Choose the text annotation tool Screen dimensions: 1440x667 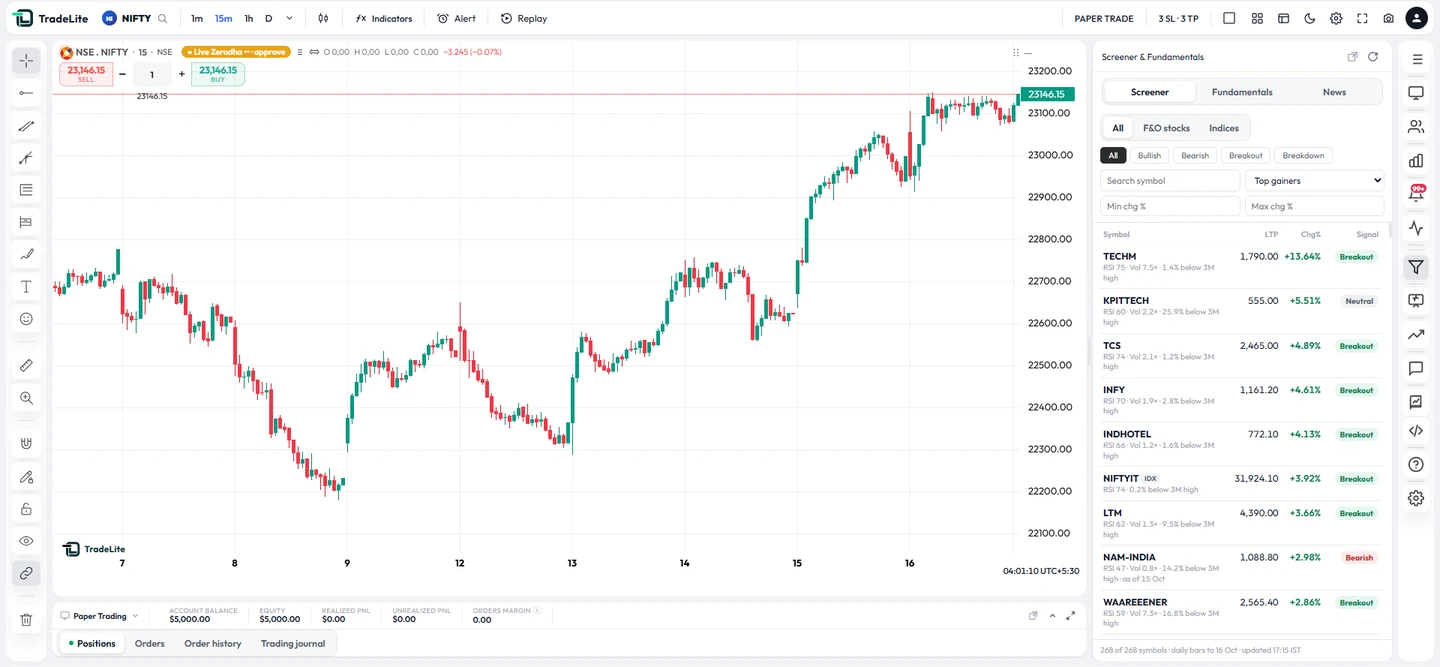coord(26,287)
